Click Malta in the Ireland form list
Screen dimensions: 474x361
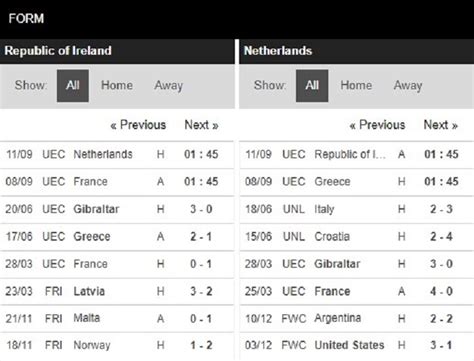87,318
